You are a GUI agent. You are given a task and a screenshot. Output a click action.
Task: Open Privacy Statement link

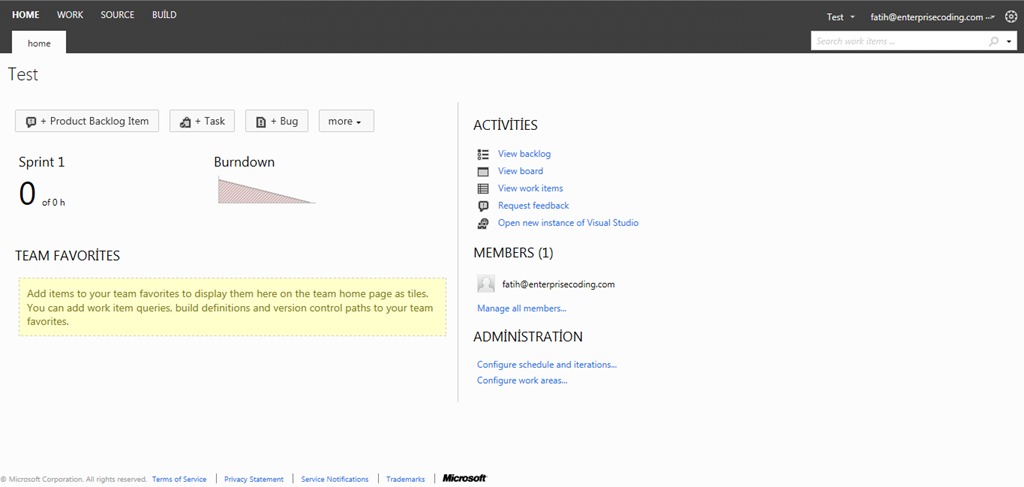point(254,479)
